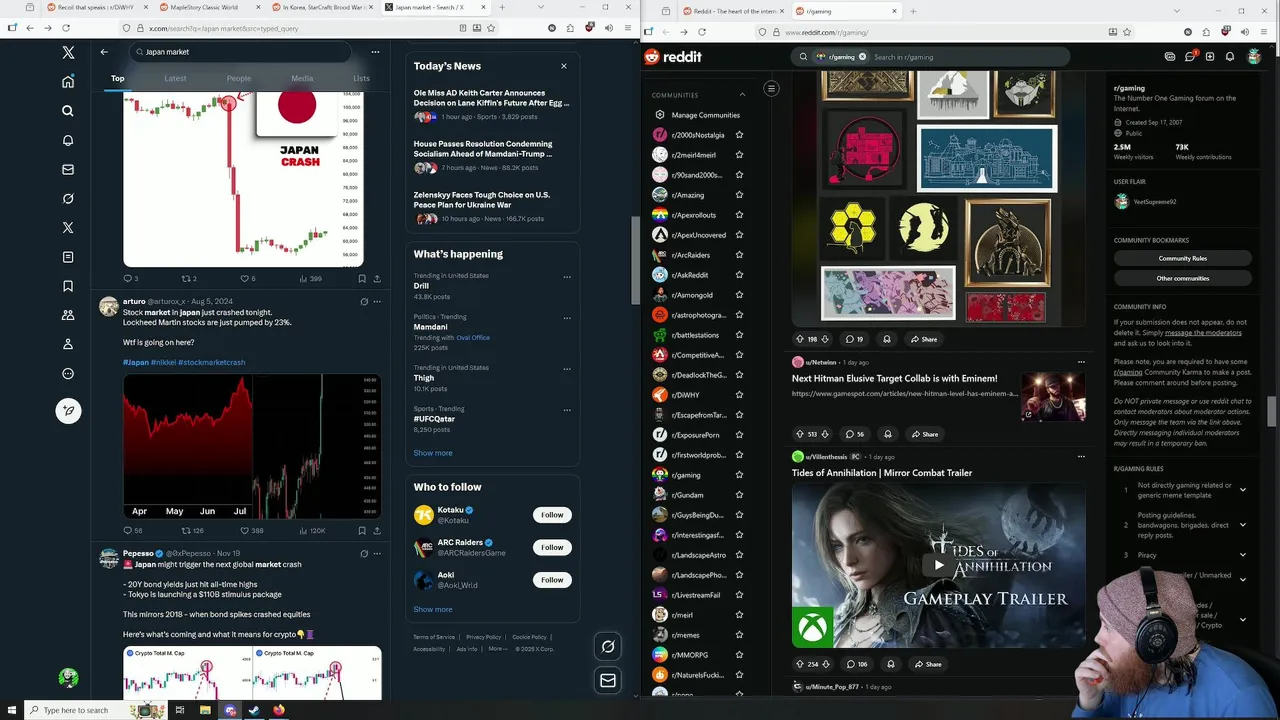The width and height of the screenshot is (1280, 720).
Task: Follow ARC Raiders on X
Action: pyautogui.click(x=552, y=547)
